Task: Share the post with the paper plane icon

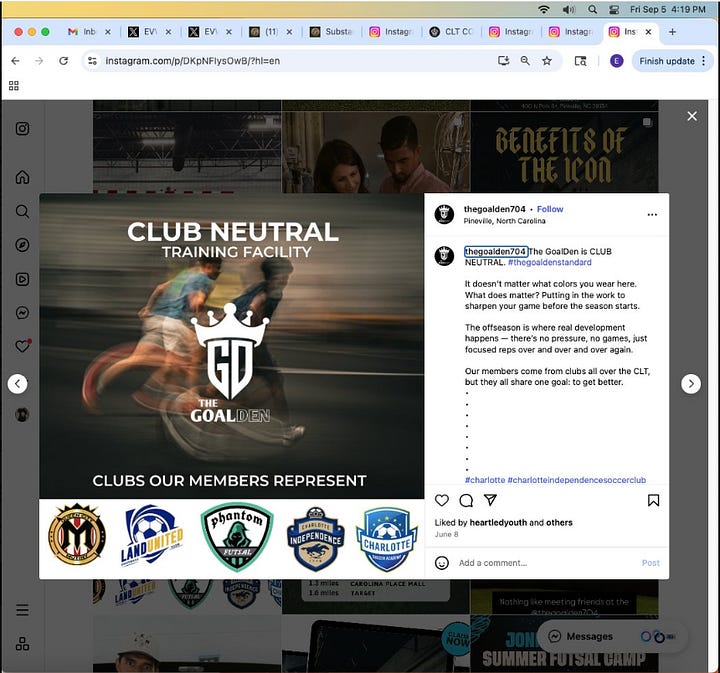Action: [490, 500]
